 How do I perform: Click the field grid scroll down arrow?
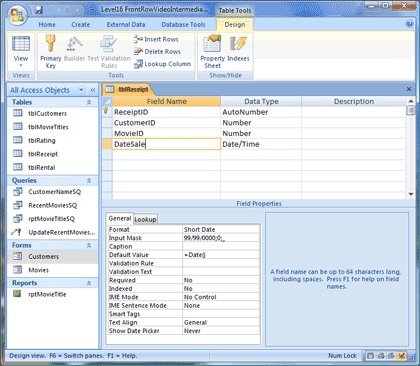411,194
